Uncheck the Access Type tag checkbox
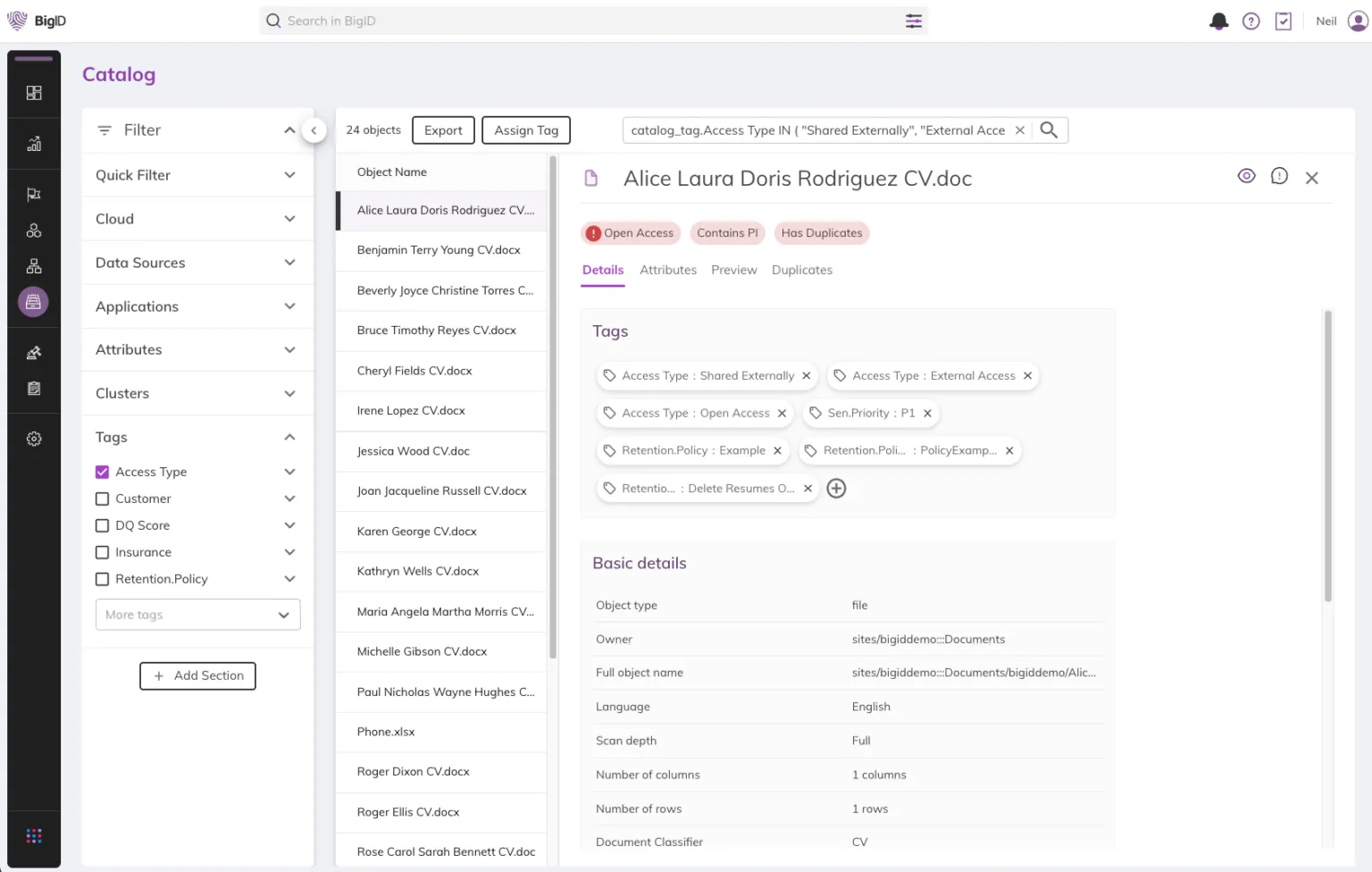This screenshot has height=872, width=1372. click(102, 472)
